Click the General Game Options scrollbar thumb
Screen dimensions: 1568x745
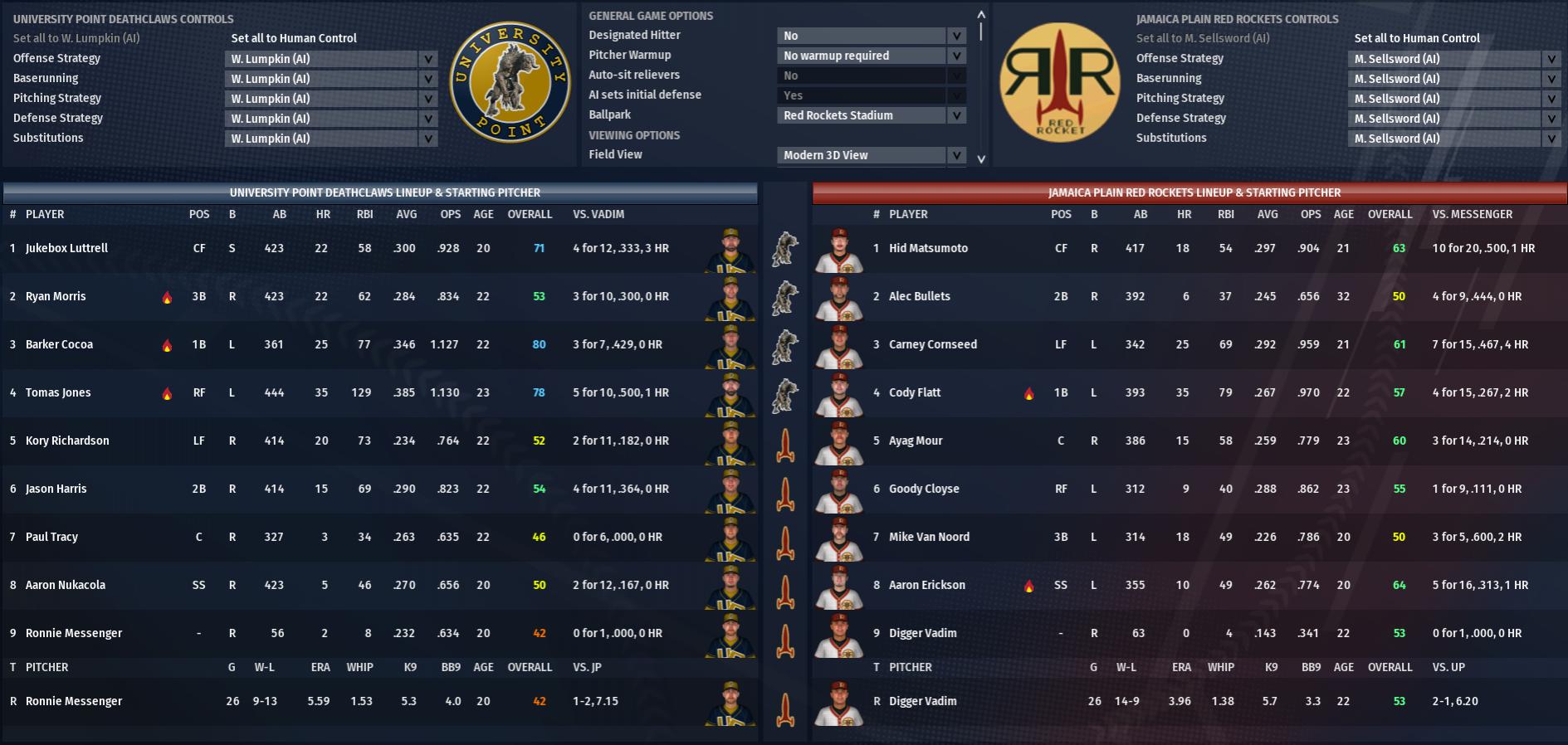pyautogui.click(x=981, y=31)
